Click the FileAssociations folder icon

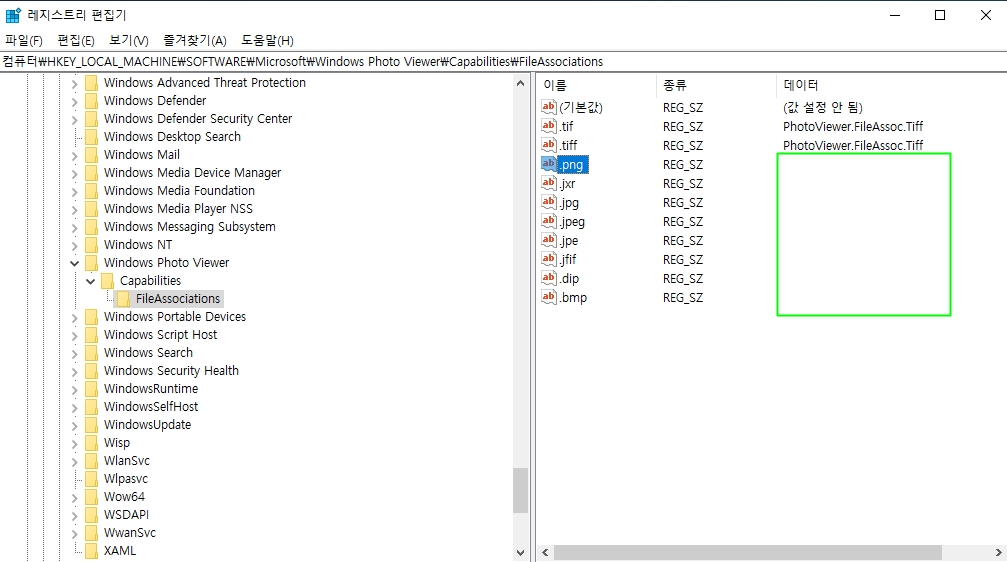tap(123, 299)
